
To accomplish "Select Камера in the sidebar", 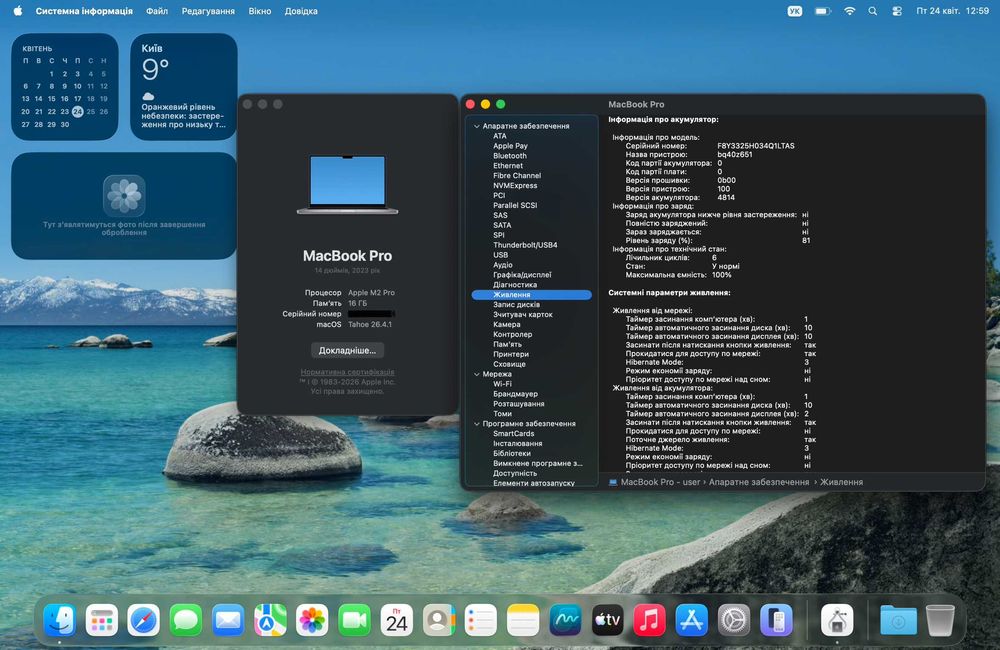I will pyautogui.click(x=506, y=325).
